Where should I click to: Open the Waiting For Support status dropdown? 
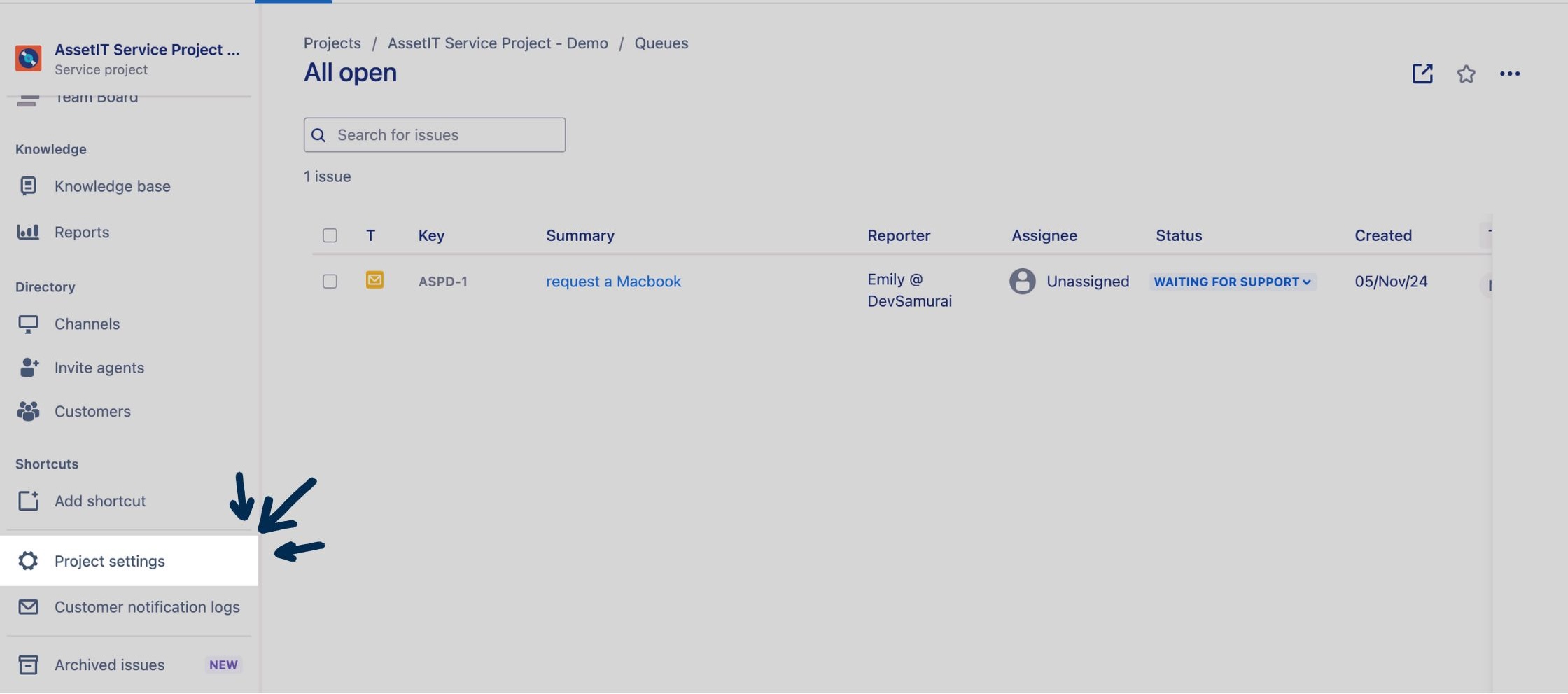[x=1233, y=282]
